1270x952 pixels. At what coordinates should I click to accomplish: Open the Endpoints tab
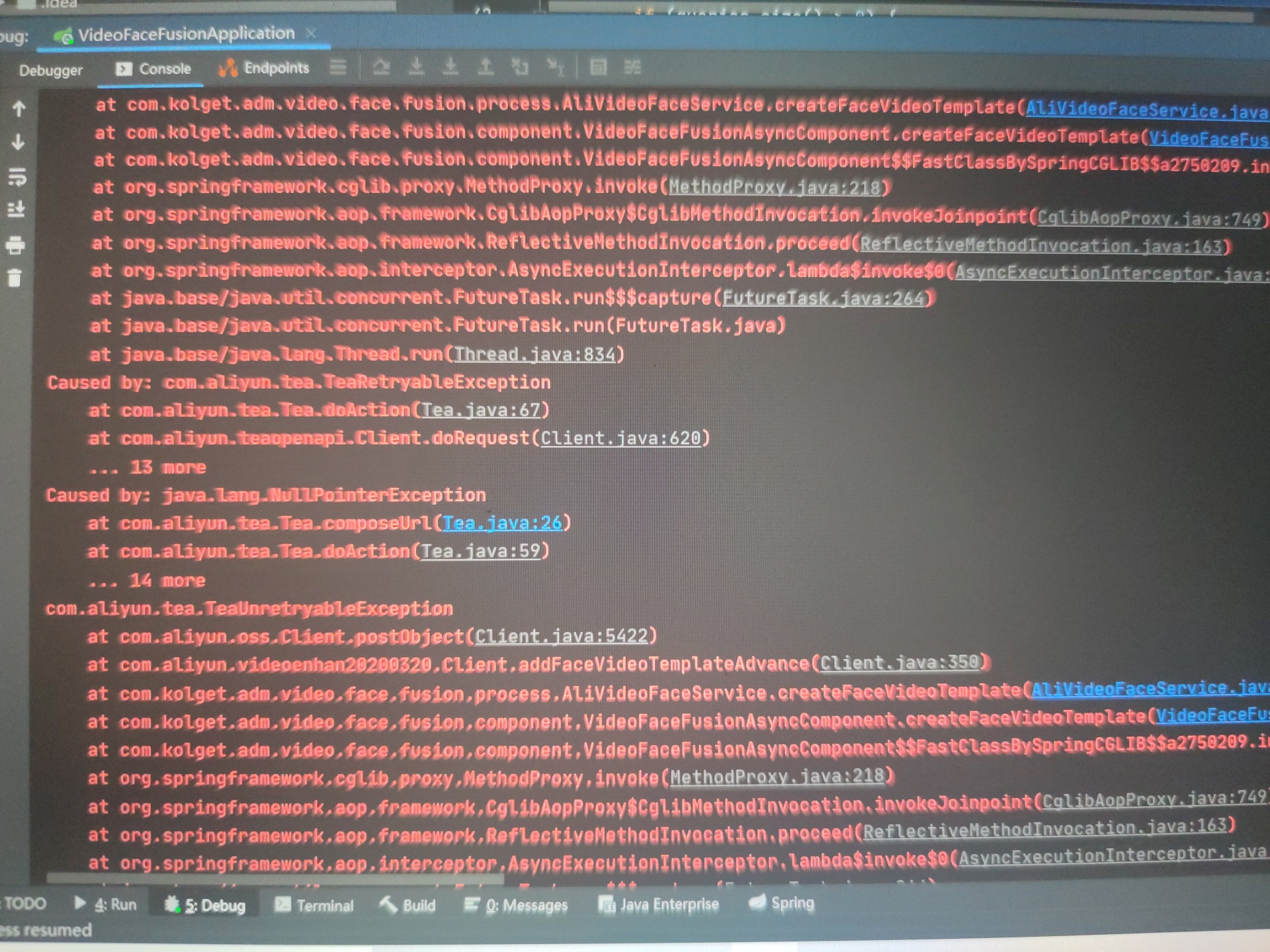(264, 68)
